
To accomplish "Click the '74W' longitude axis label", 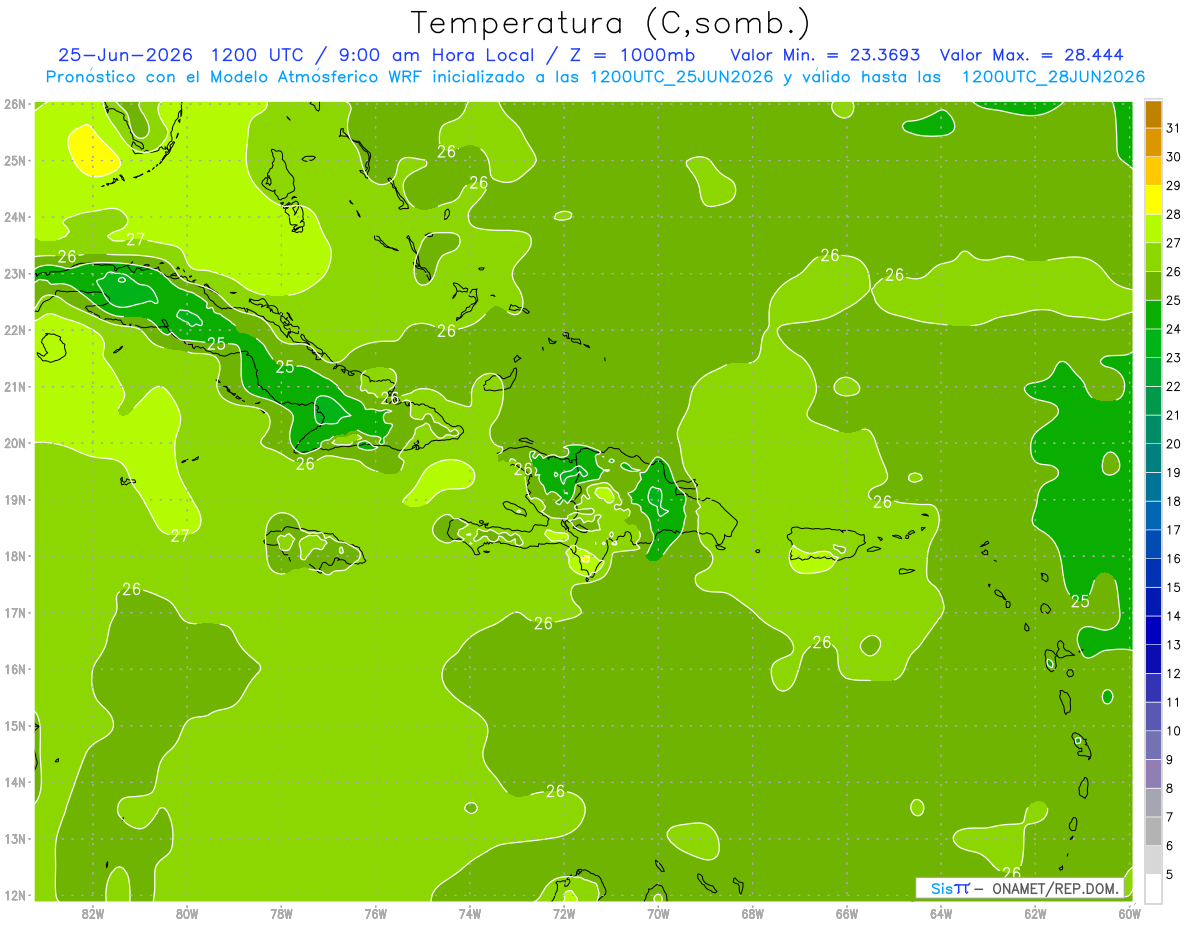I will (470, 912).
